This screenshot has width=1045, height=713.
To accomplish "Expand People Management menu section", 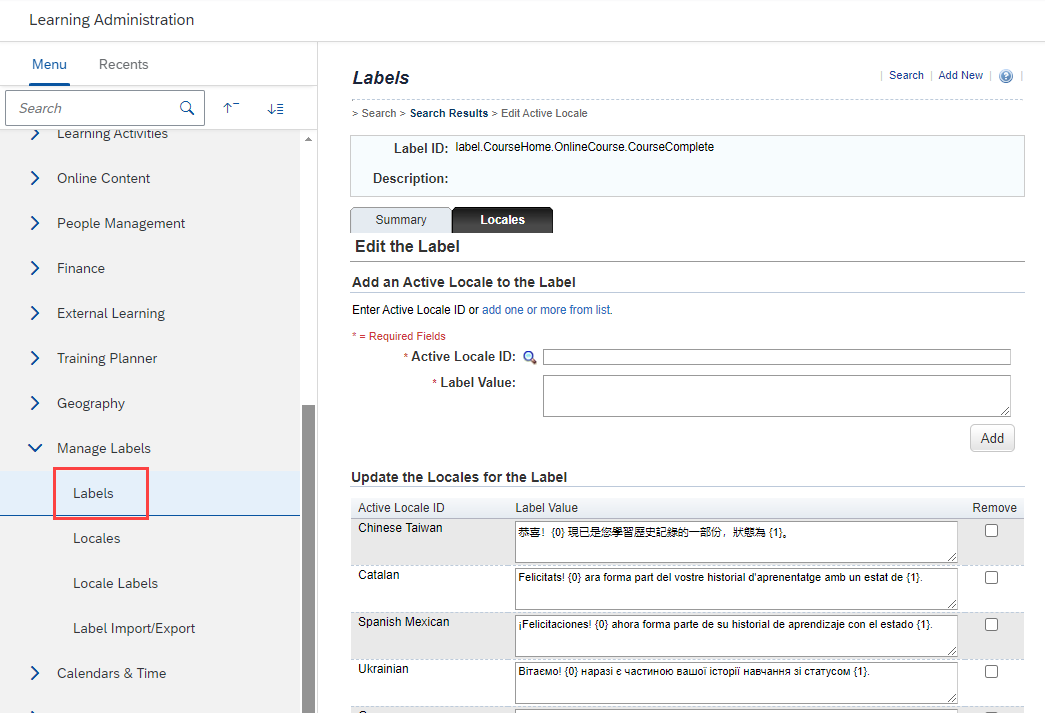I will click(35, 223).
